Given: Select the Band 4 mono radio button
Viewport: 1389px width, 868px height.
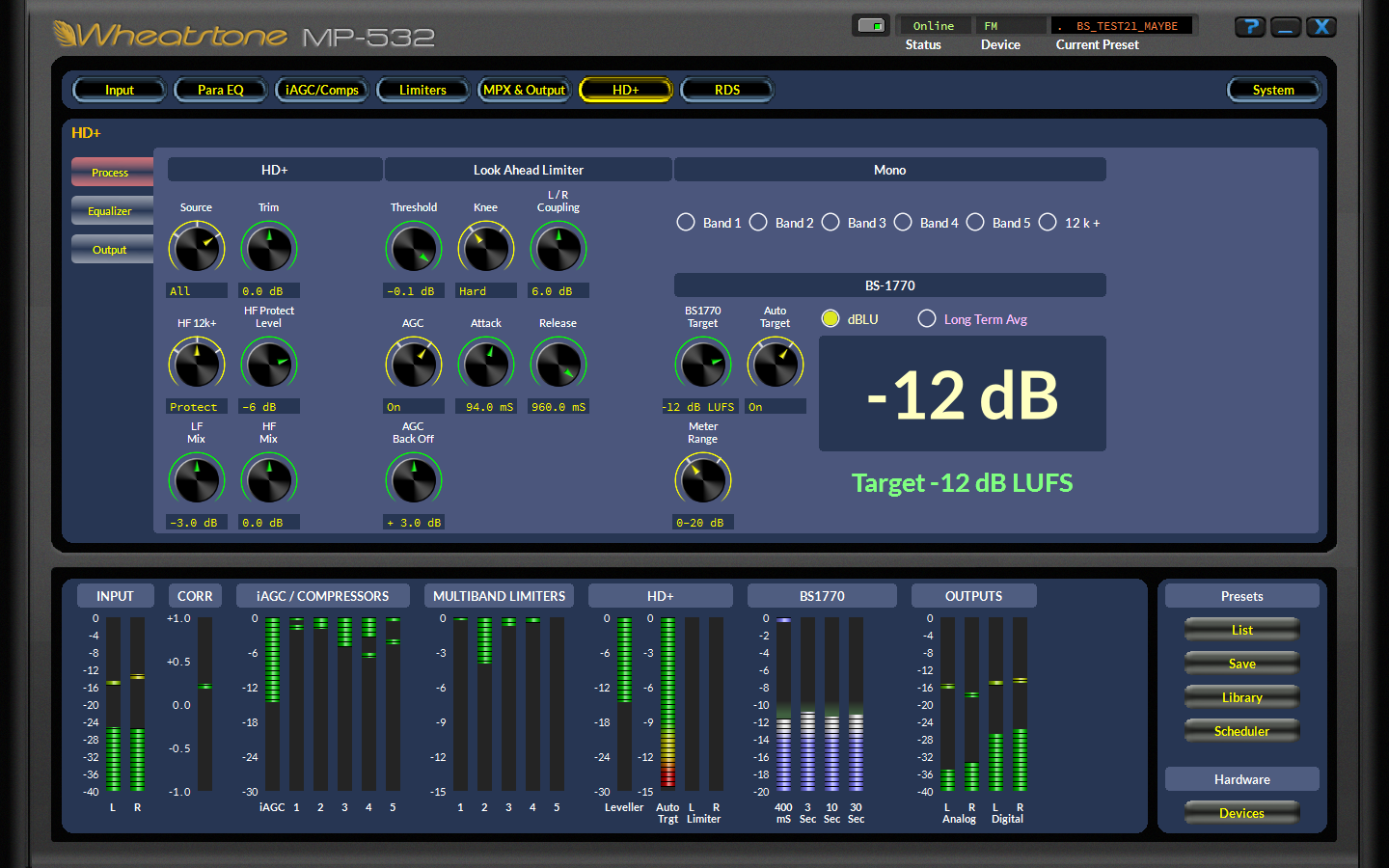Looking at the screenshot, I should [x=903, y=223].
